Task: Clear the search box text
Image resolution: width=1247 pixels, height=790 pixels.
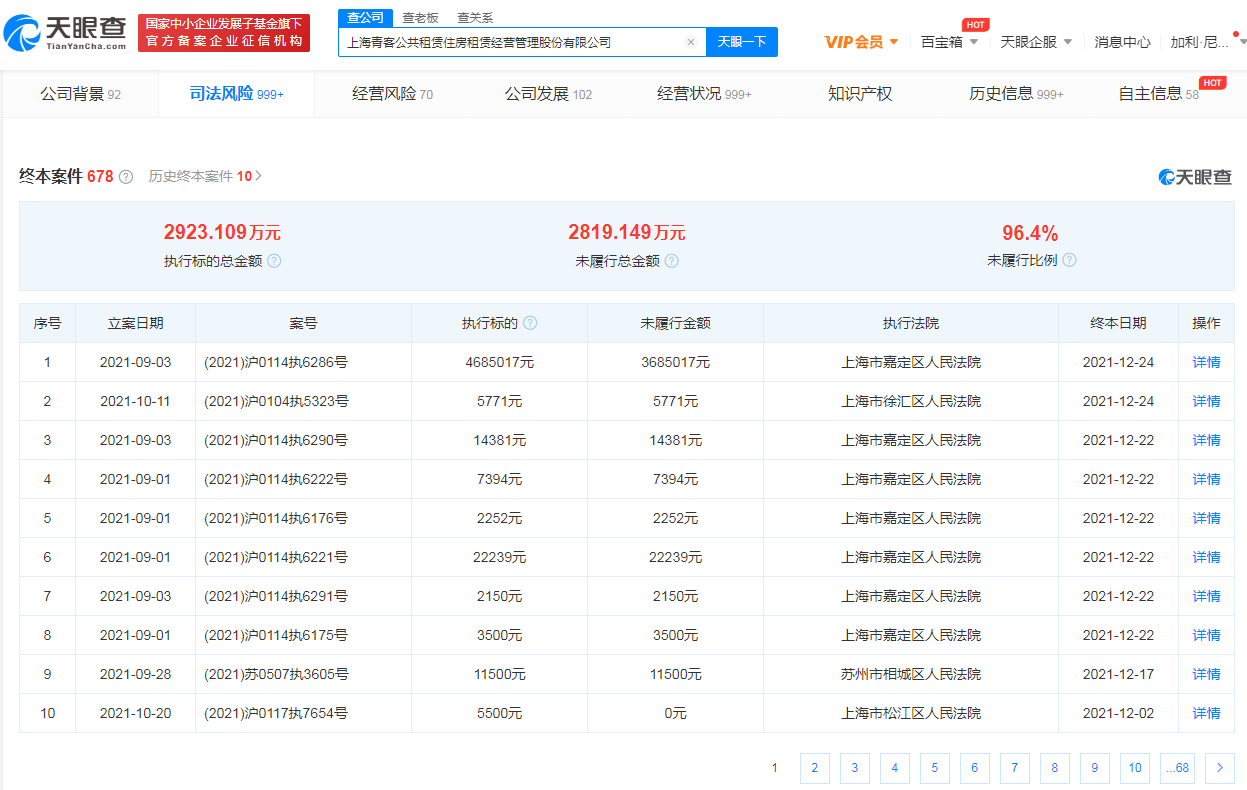Action: tap(690, 42)
